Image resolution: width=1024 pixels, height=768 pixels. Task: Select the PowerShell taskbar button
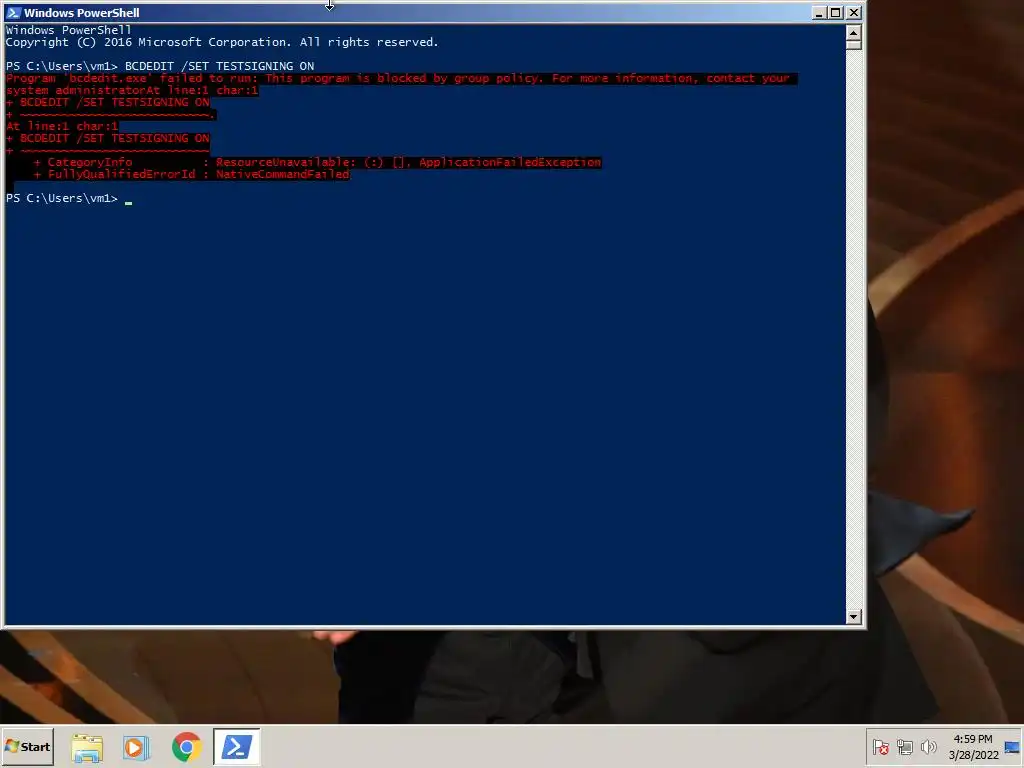pyautogui.click(x=236, y=746)
